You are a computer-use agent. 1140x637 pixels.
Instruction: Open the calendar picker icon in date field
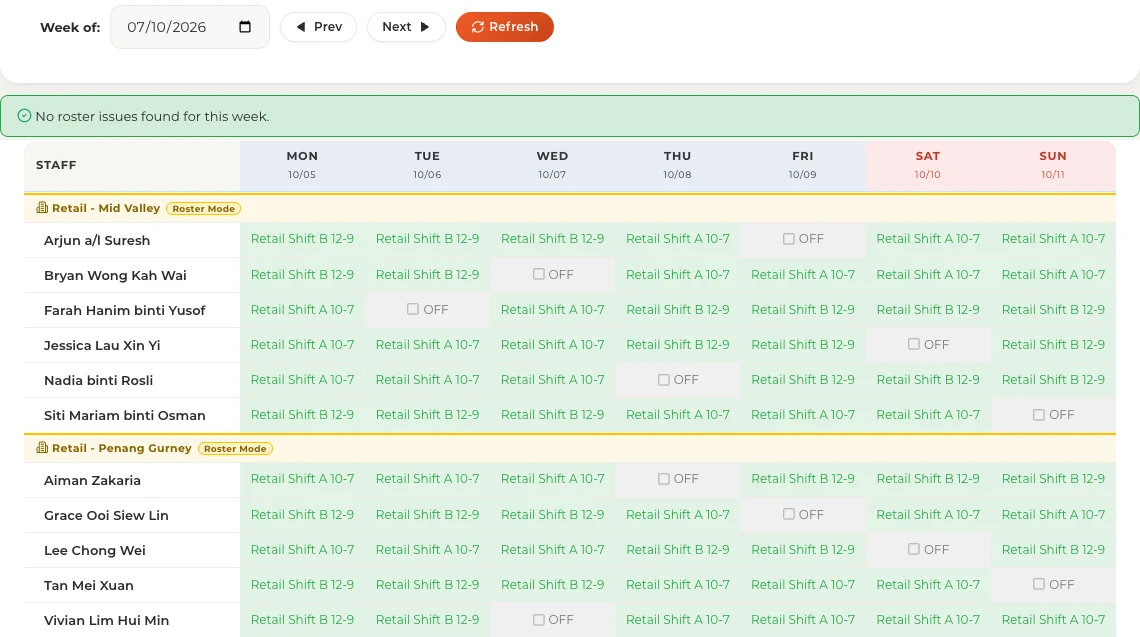(245, 27)
